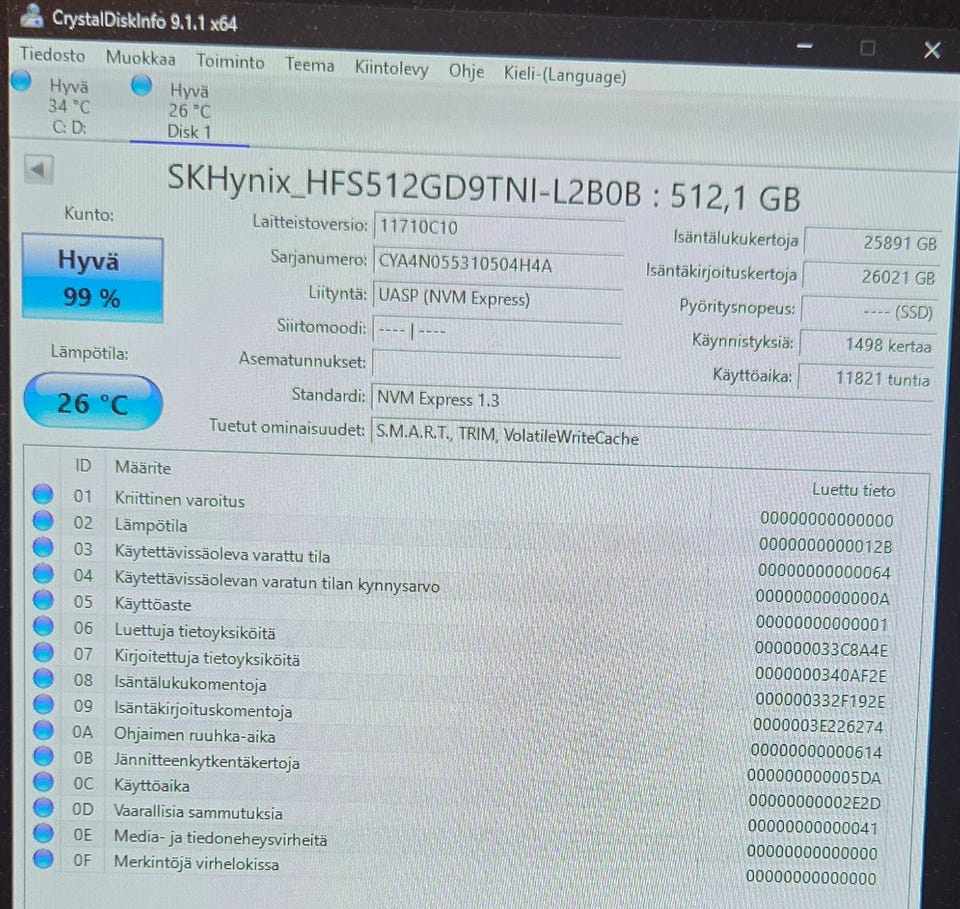Open the Tiedosto menu

point(53,55)
